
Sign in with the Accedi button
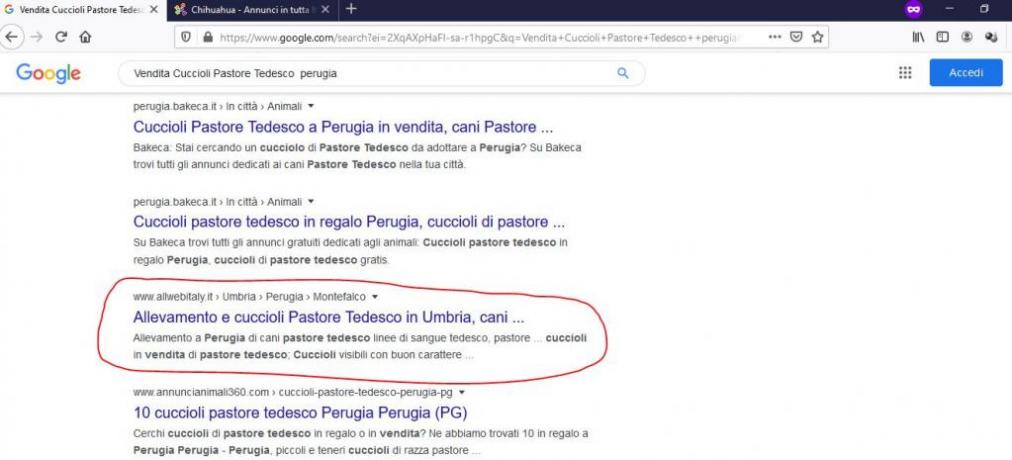pos(966,72)
